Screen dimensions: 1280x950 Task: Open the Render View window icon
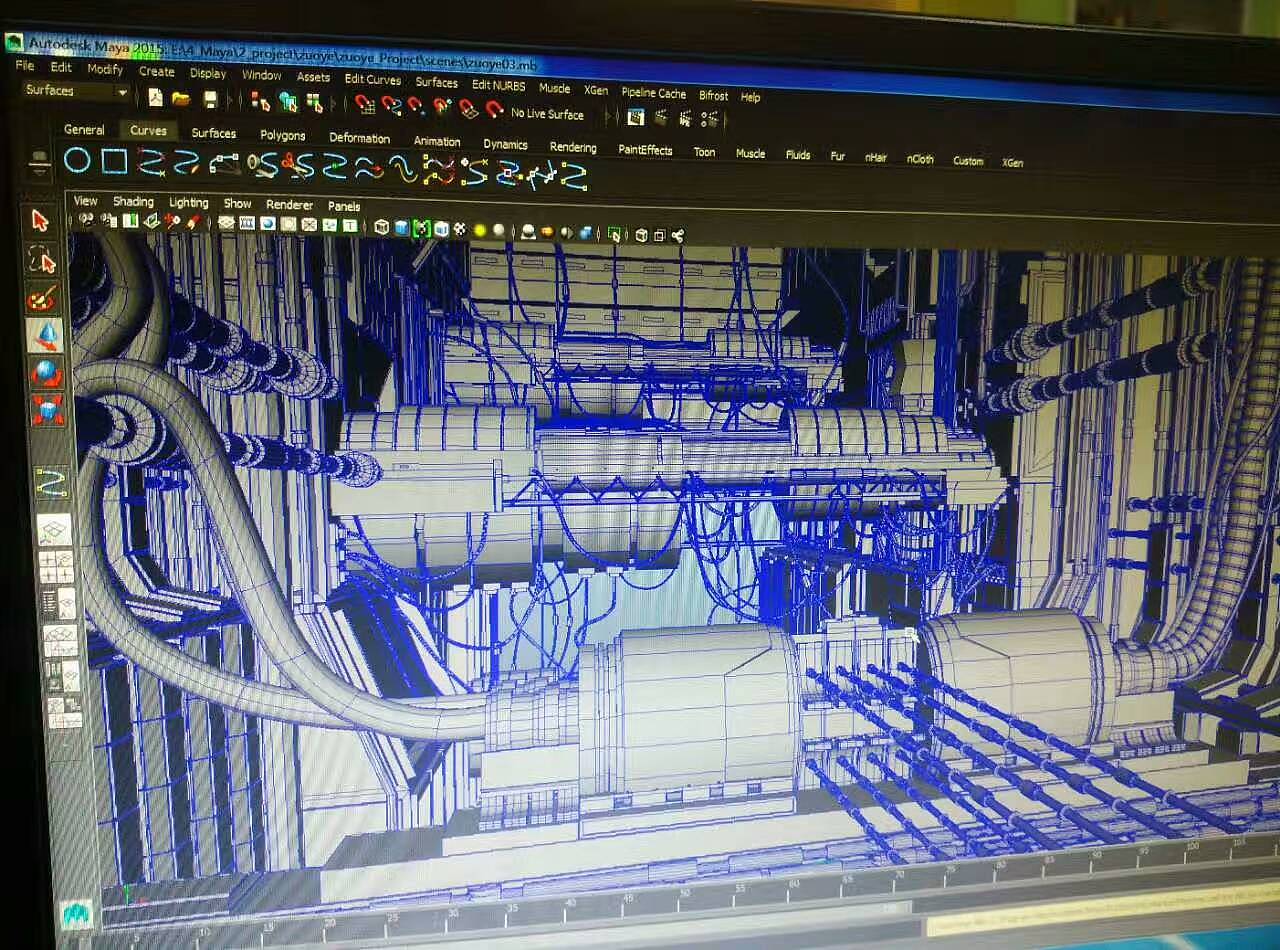pos(635,117)
